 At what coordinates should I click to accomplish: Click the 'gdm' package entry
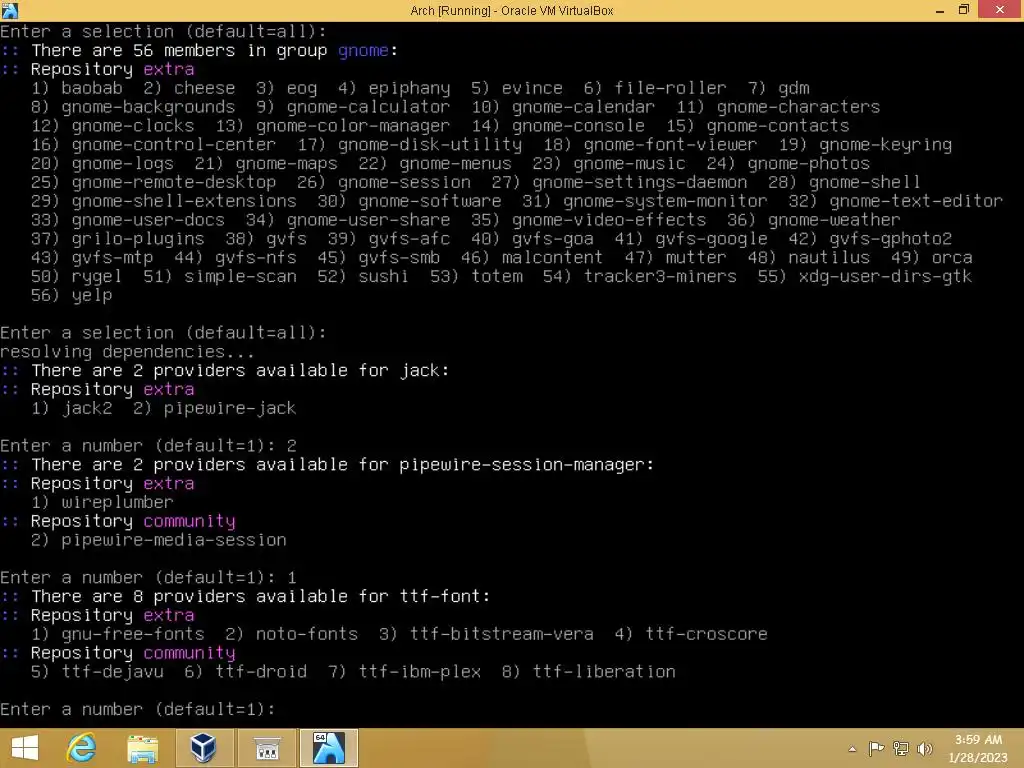[793, 89]
